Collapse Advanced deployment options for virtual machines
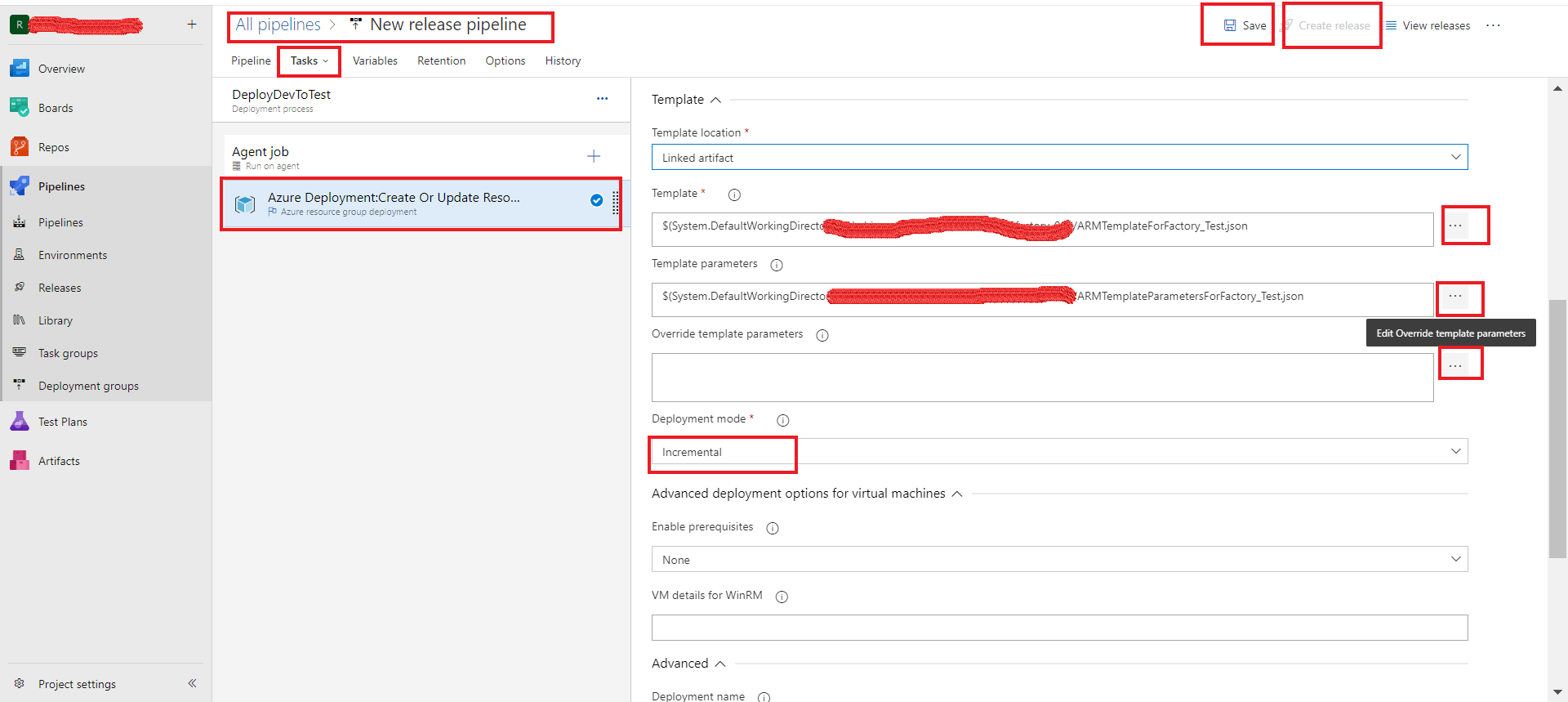 [x=957, y=494]
